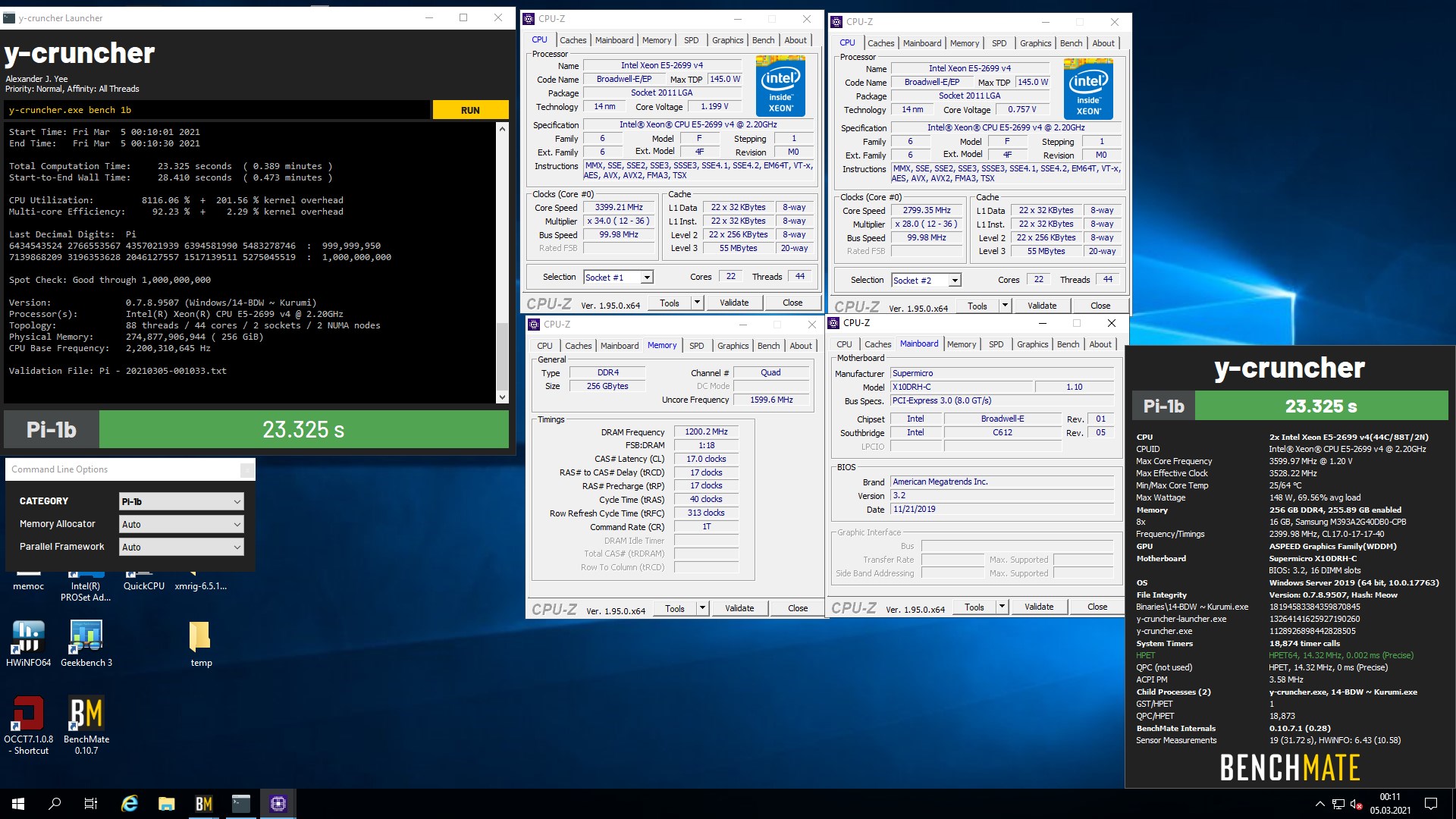This screenshot has height=819, width=1456.
Task: Open Graphics tab in Mainboard CPU-Z window
Action: [1032, 344]
